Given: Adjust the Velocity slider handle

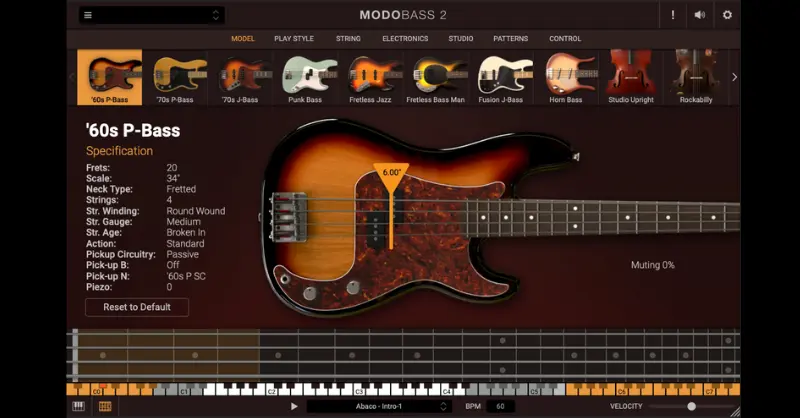Looking at the screenshot, I should 691,406.
